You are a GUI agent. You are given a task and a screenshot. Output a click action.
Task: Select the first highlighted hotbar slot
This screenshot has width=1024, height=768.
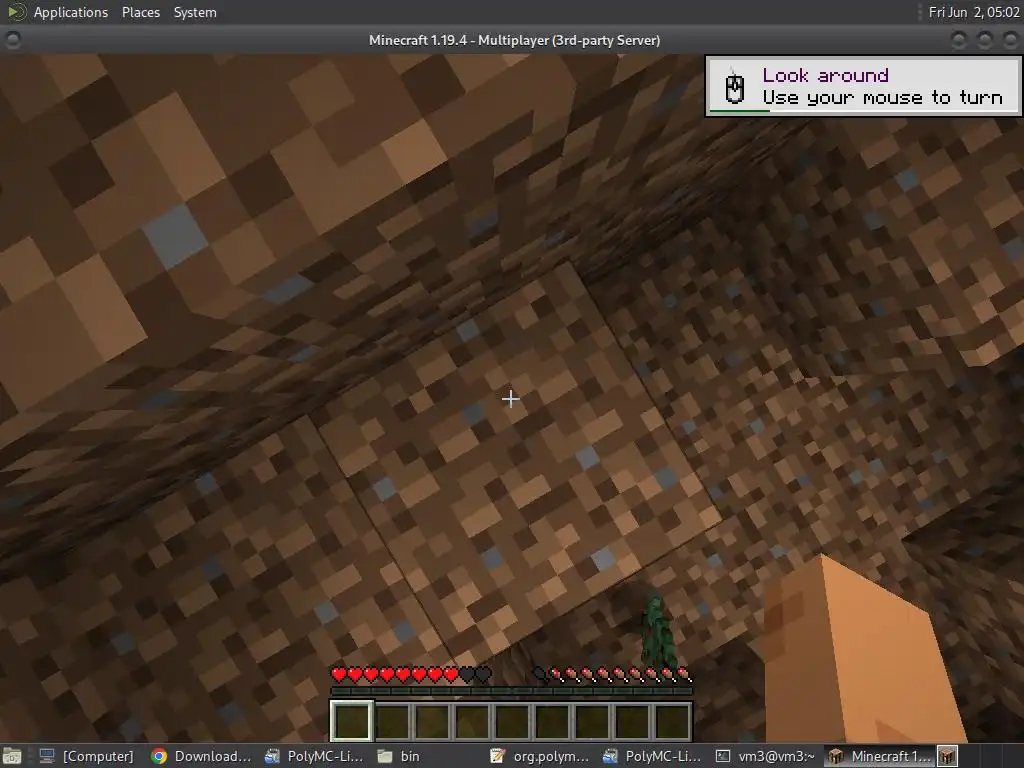pos(352,720)
